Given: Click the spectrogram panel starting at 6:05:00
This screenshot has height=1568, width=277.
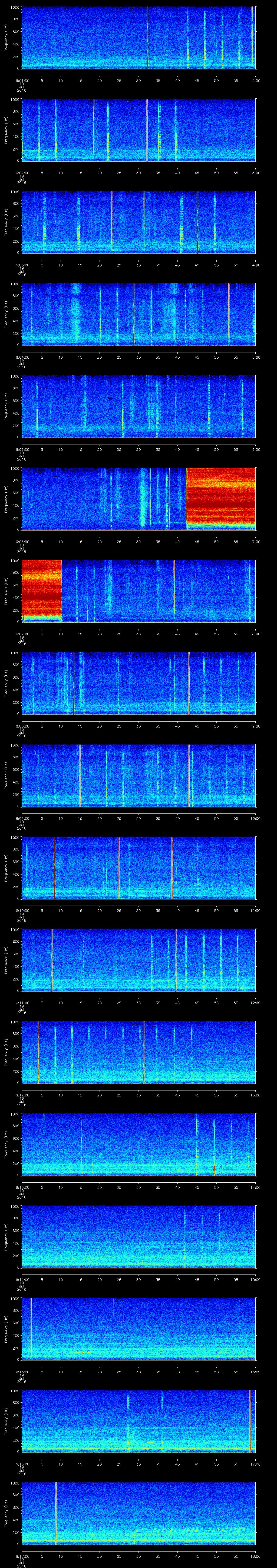Looking at the screenshot, I should pos(138,407).
